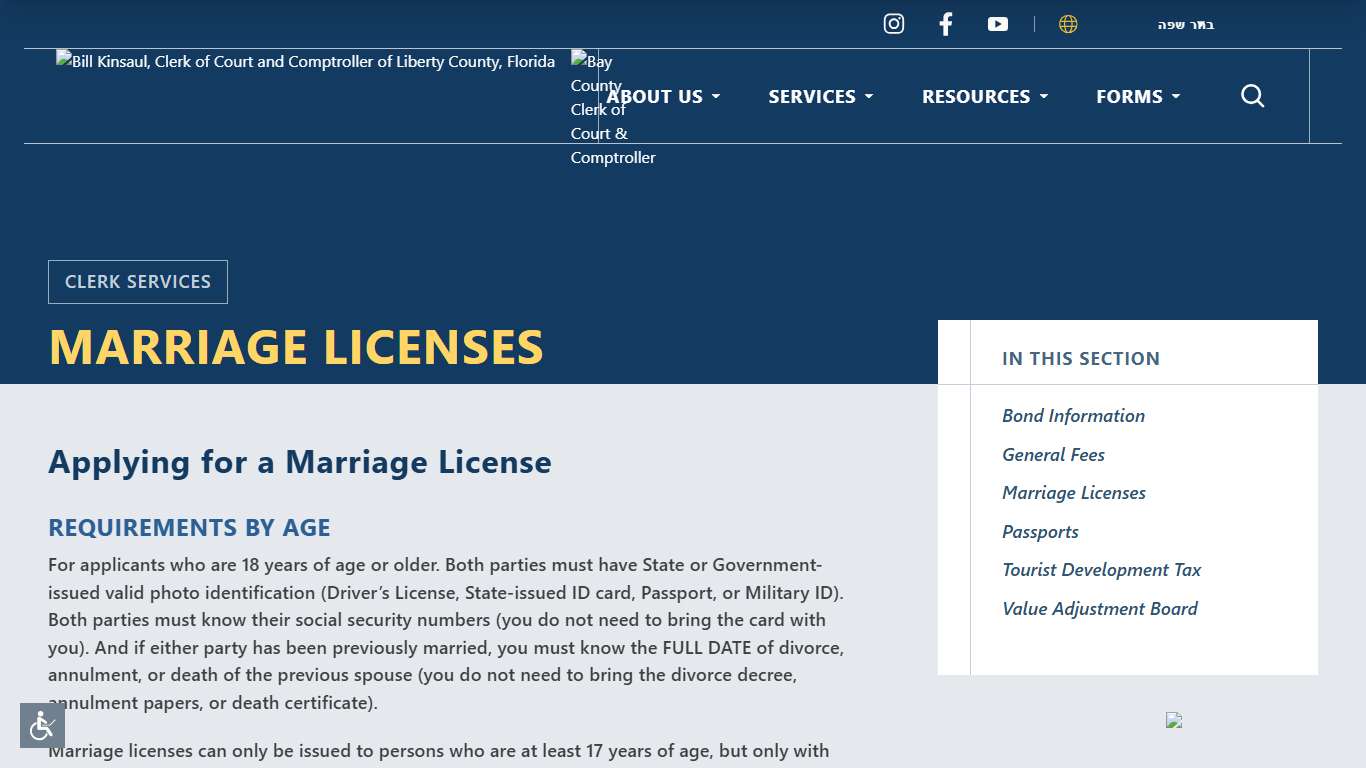Open the Value Adjustment Board link
This screenshot has height=768, width=1366.
[x=1099, y=609]
